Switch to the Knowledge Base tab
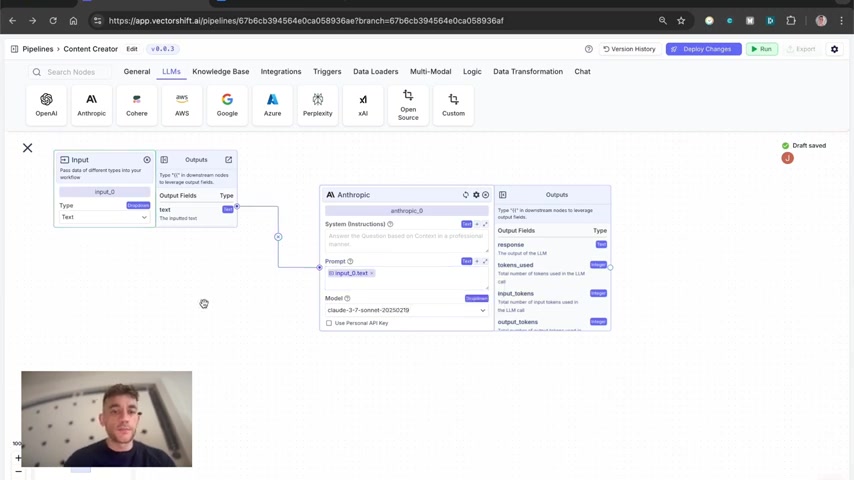 pyautogui.click(x=221, y=71)
